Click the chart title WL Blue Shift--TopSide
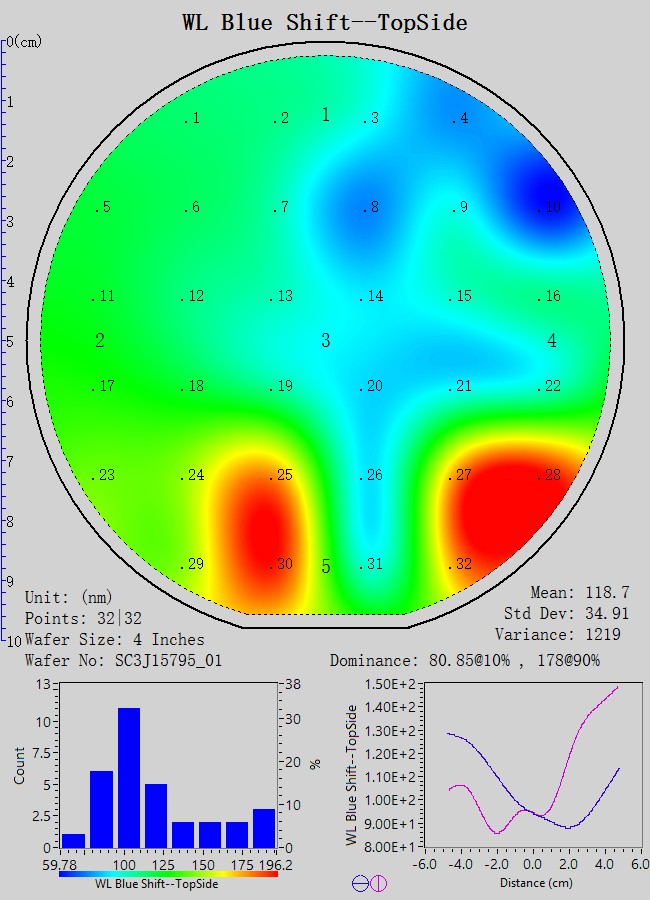 [325, 21]
